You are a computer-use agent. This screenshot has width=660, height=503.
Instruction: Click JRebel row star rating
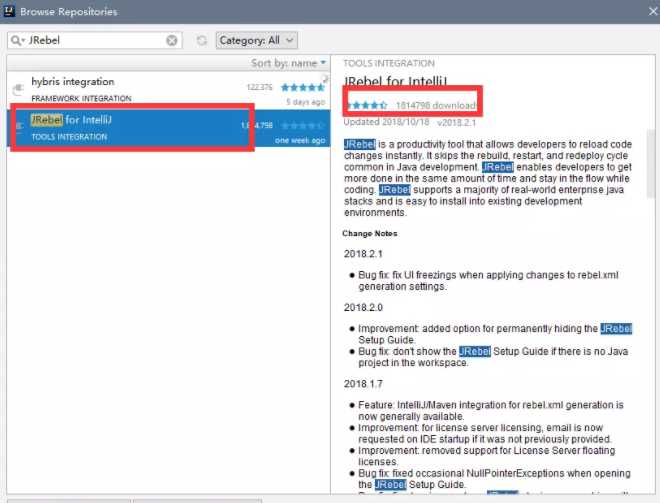pyautogui.click(x=303, y=125)
